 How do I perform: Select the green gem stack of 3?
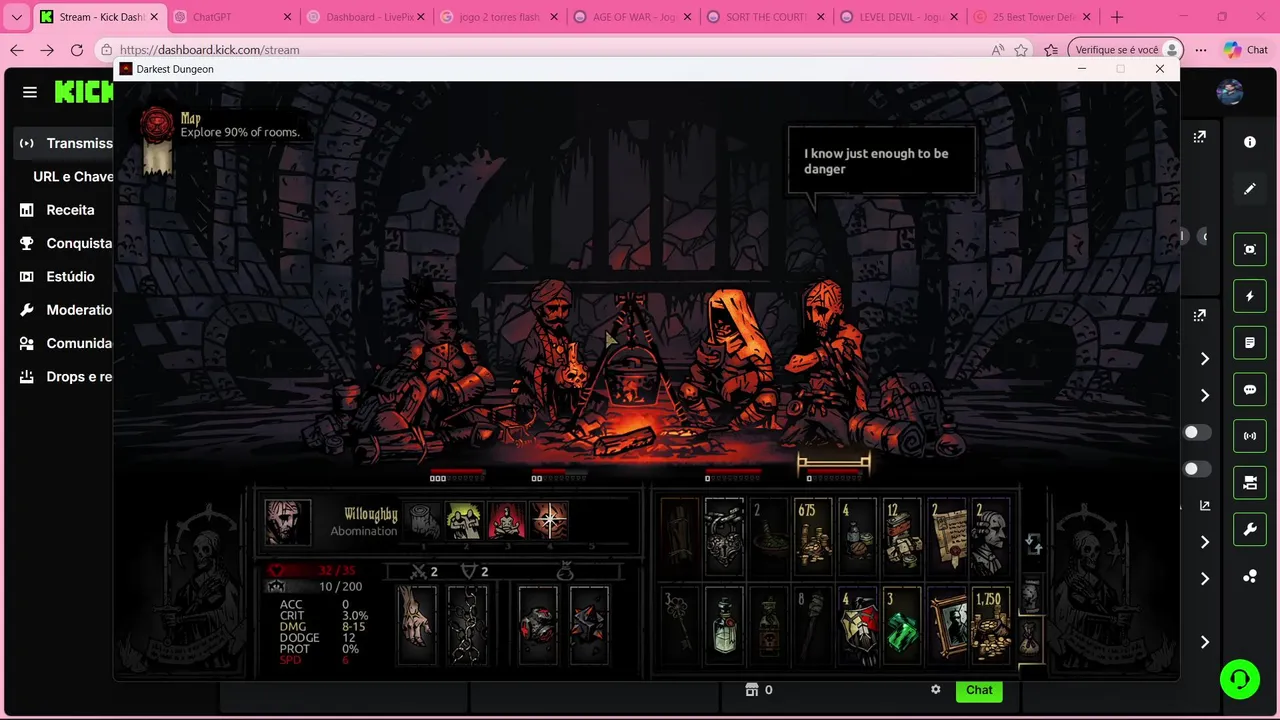(x=901, y=625)
